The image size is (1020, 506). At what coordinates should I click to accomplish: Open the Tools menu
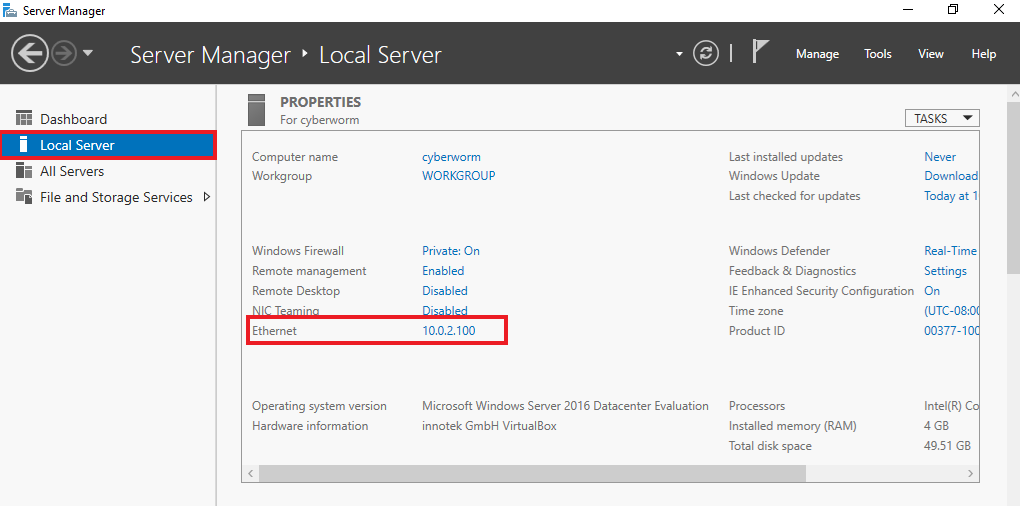pyautogui.click(x=878, y=54)
